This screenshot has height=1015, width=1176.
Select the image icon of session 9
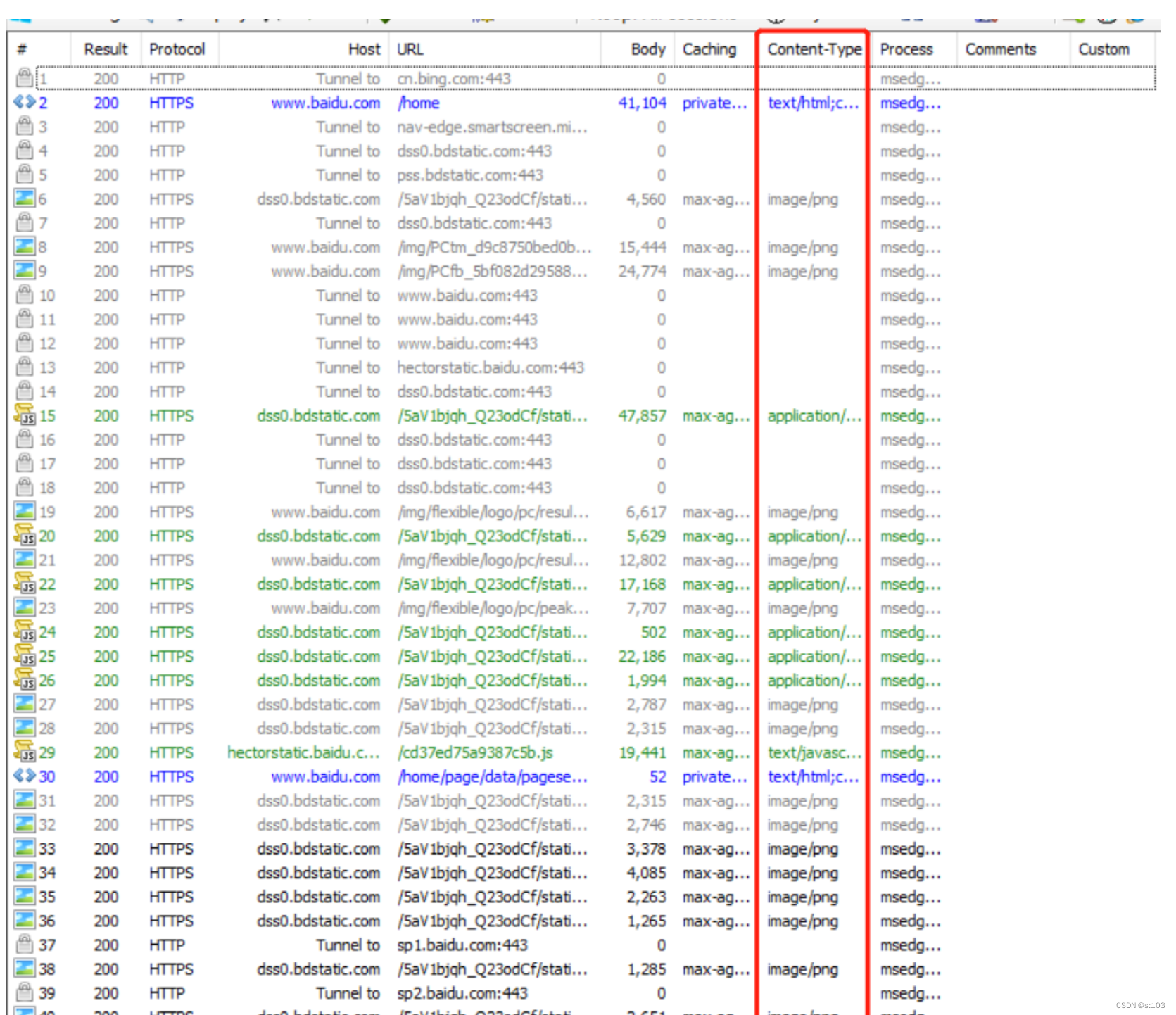pyautogui.click(x=25, y=270)
